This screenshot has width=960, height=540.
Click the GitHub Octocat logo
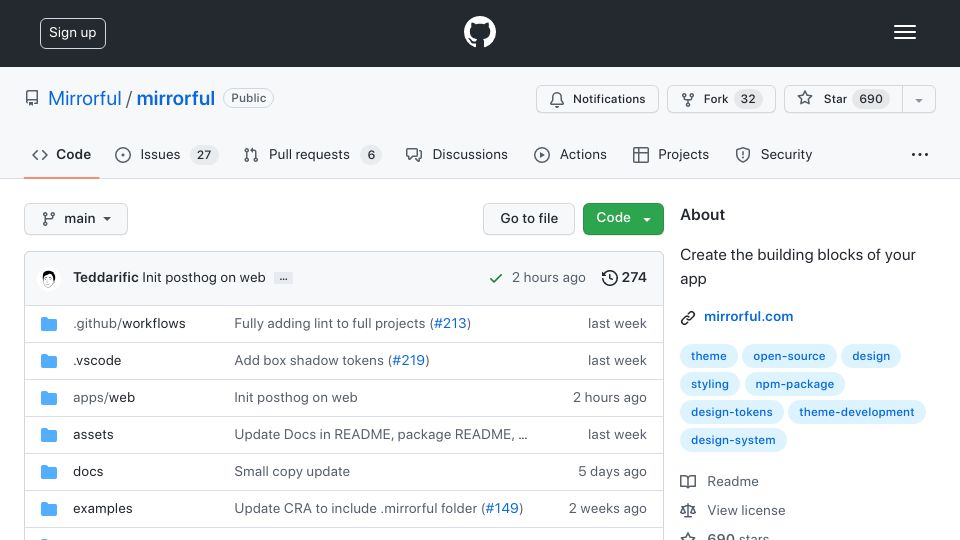[x=479, y=32]
